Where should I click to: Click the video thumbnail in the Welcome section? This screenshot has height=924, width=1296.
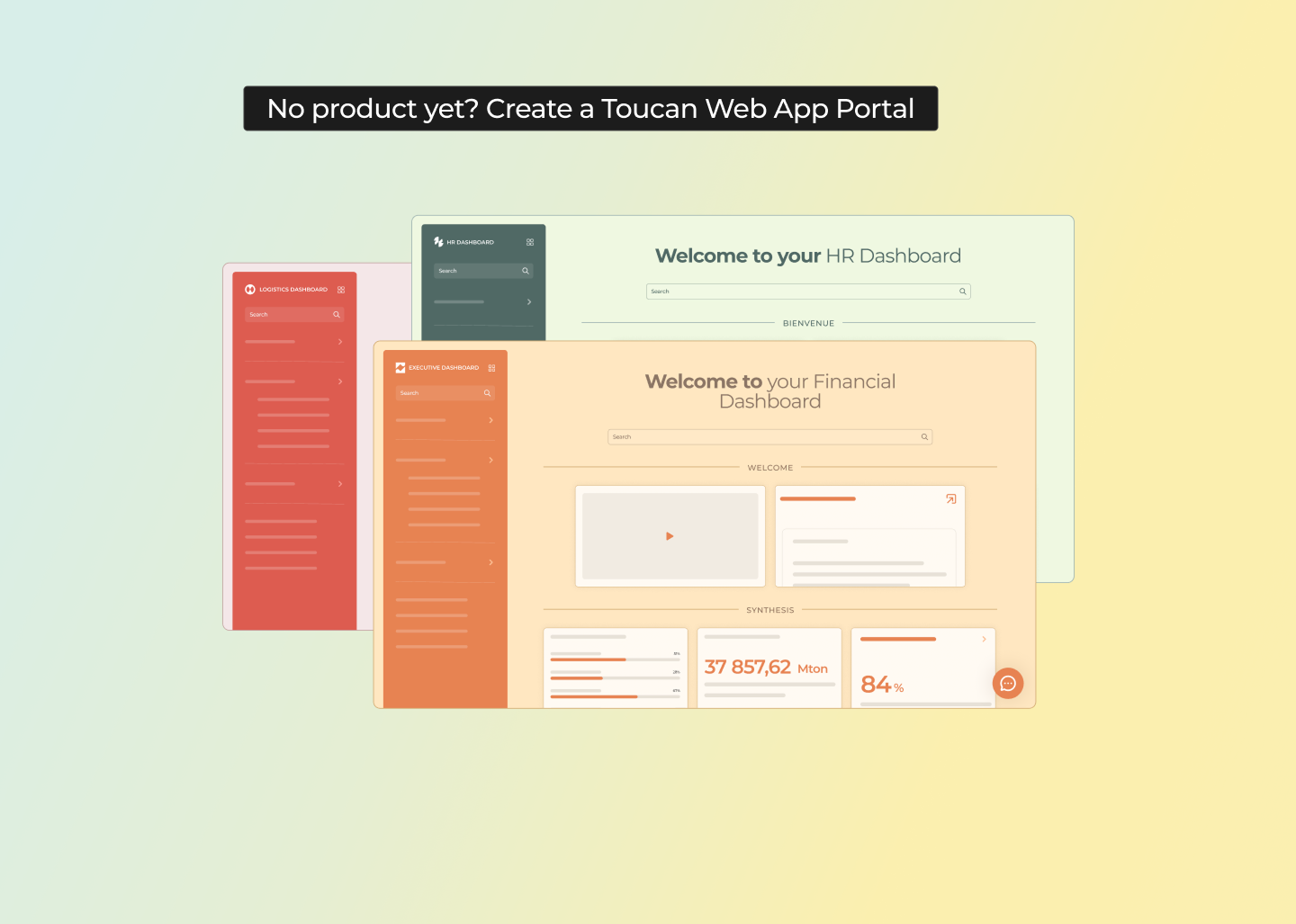(x=670, y=536)
